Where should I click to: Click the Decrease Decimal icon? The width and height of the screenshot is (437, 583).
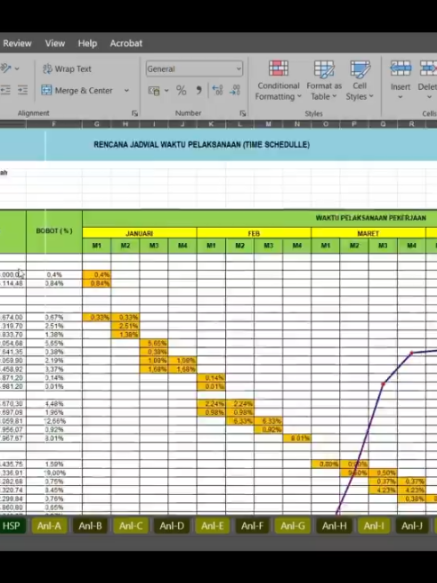[235, 90]
